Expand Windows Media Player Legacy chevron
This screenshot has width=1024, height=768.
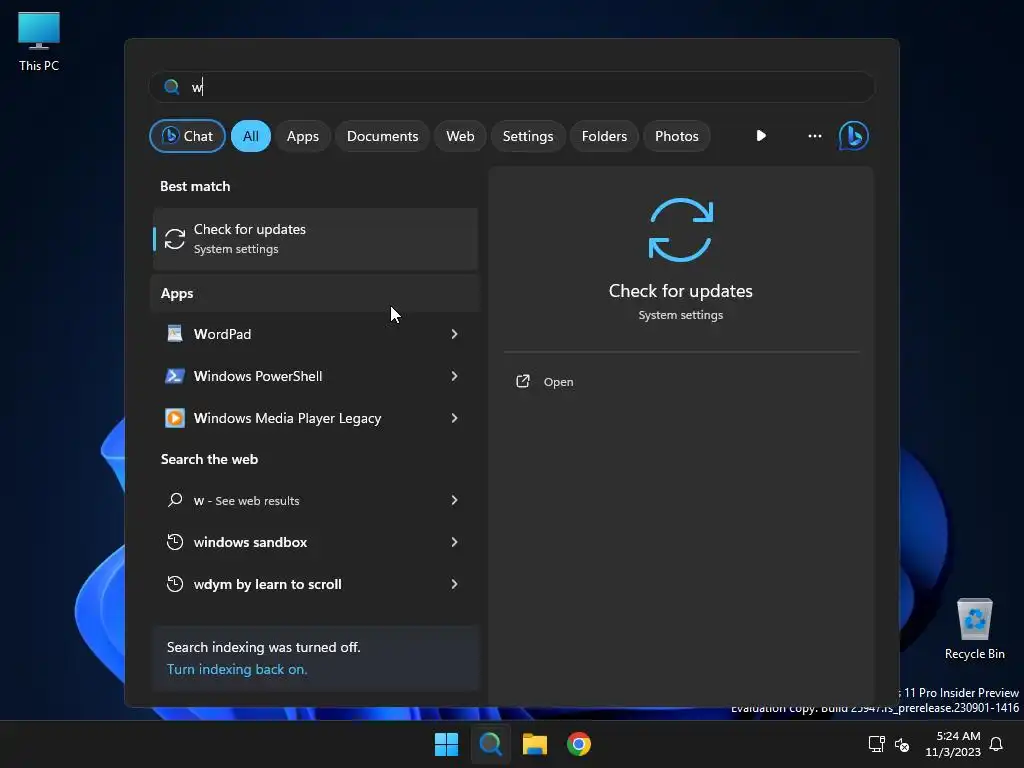pos(455,418)
